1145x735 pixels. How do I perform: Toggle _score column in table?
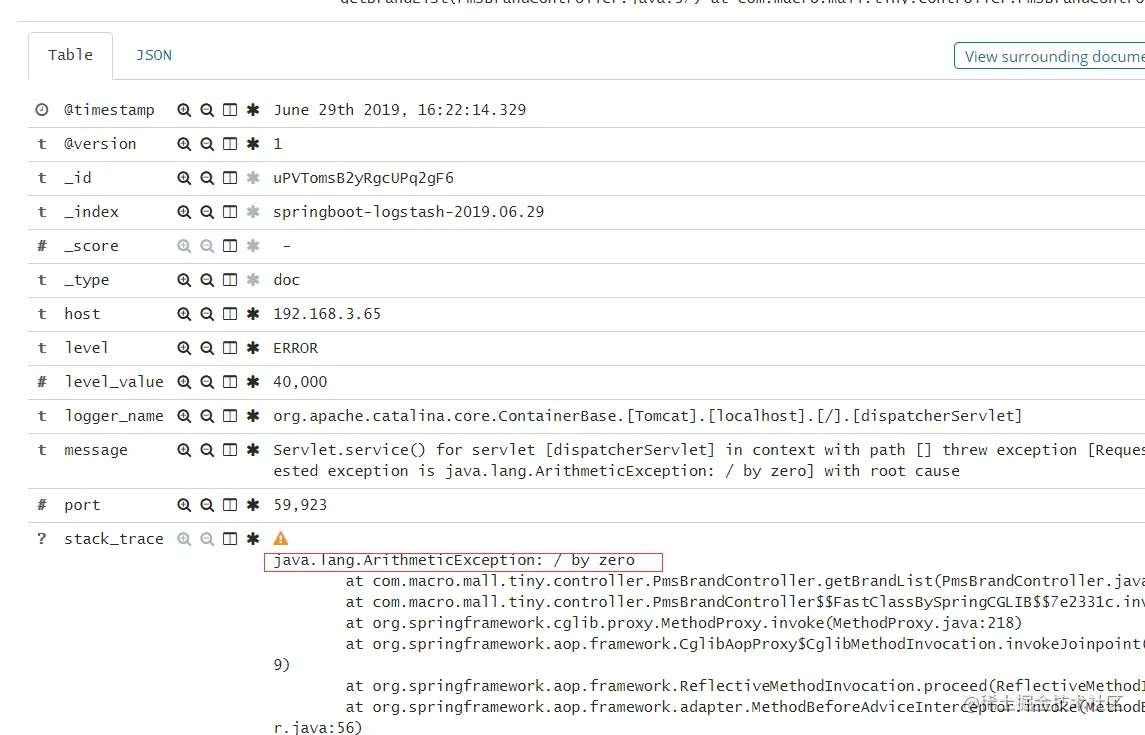(230, 246)
